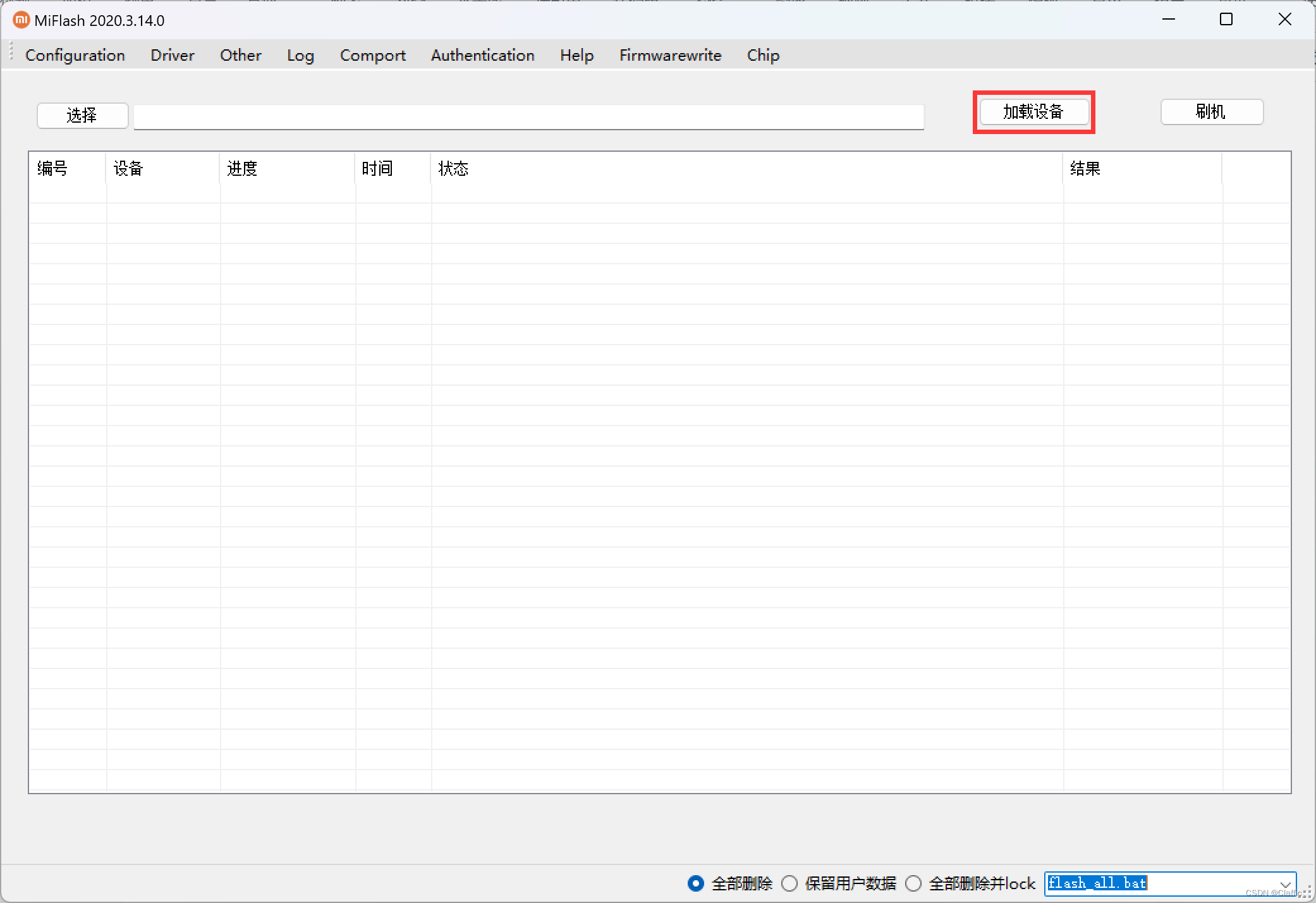Expand the flash_all.bat script dropdown
The height and width of the screenshot is (903, 1316).
[1285, 884]
